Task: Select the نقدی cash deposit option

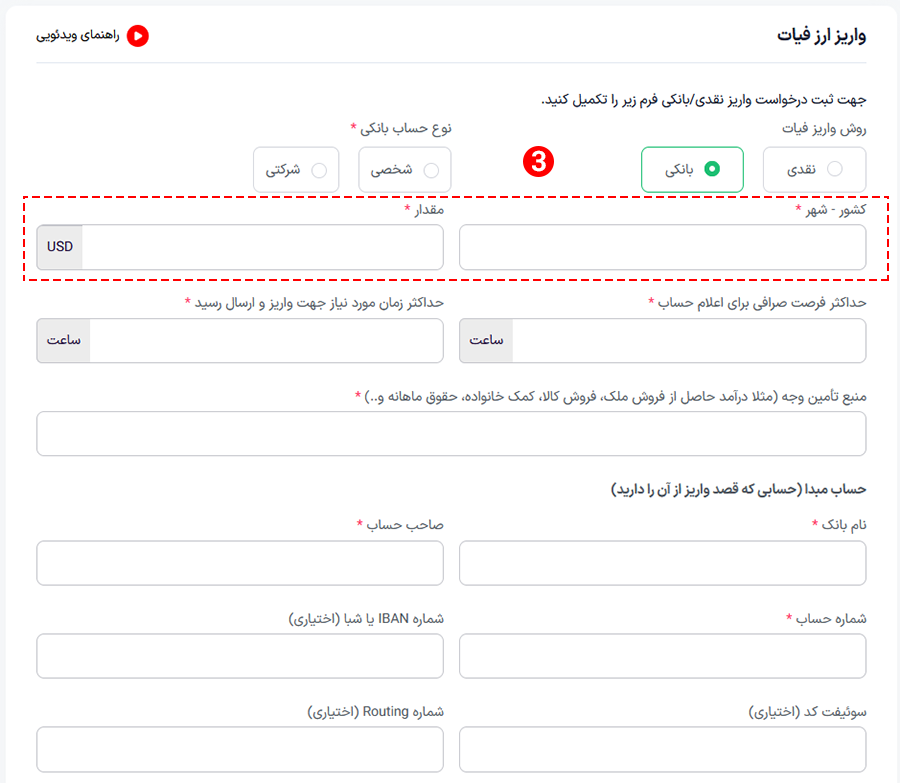Action: coord(814,169)
